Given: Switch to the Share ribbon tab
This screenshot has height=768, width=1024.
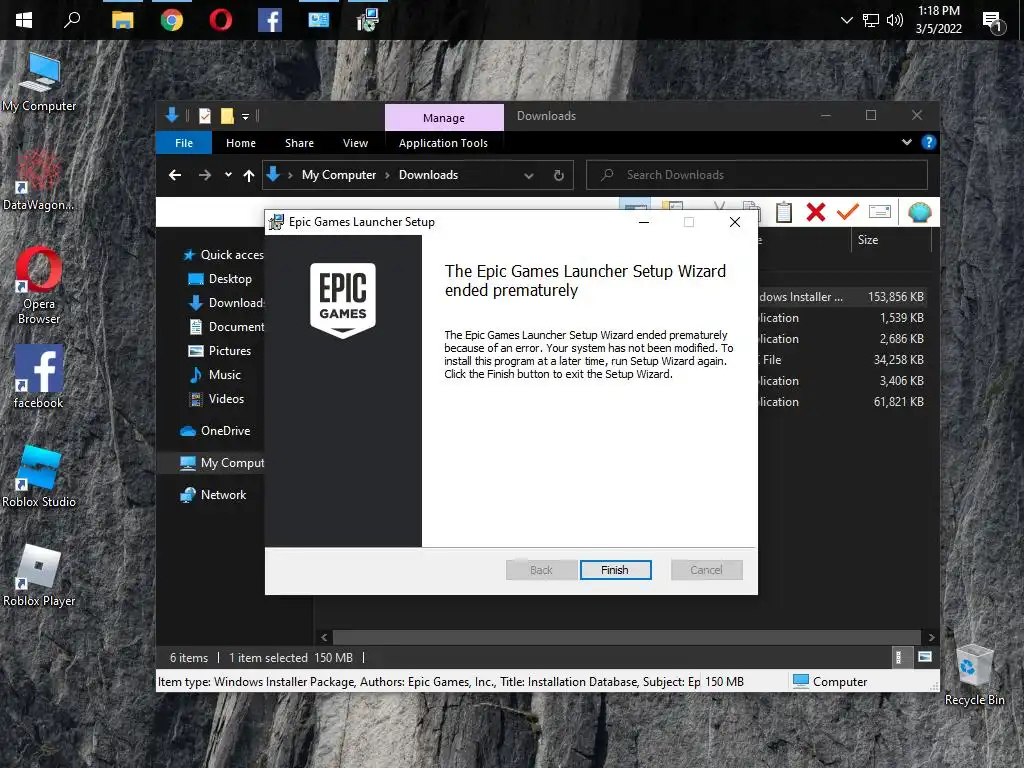Looking at the screenshot, I should pos(299,142).
